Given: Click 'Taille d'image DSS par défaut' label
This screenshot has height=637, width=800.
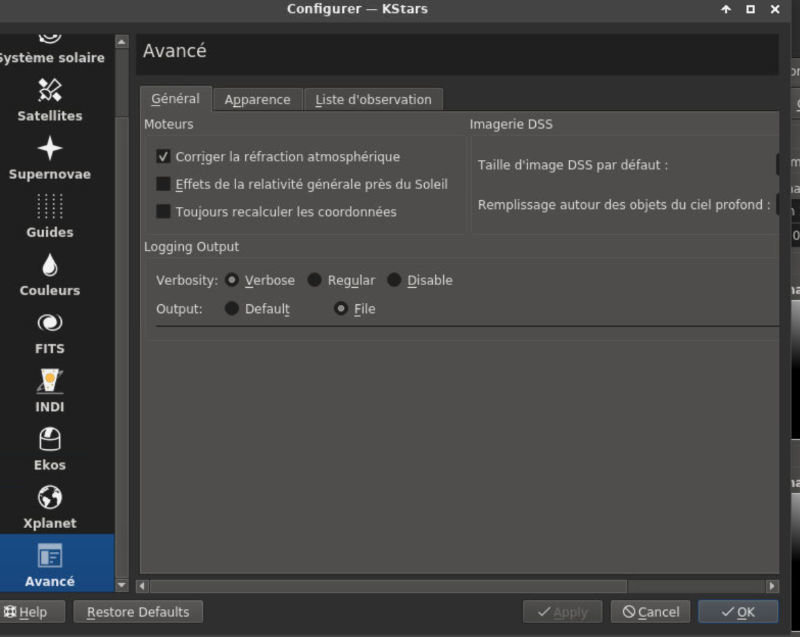Looking at the screenshot, I should tap(572, 165).
